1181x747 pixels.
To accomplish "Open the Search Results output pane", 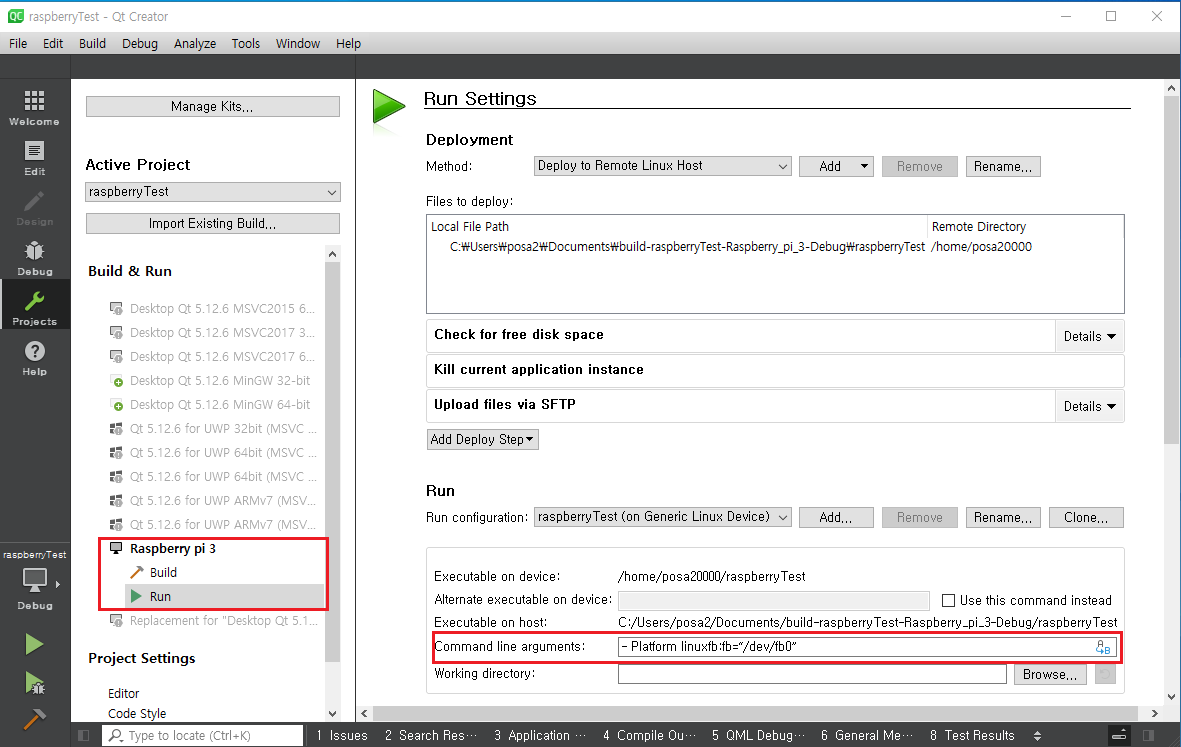I will 431,736.
